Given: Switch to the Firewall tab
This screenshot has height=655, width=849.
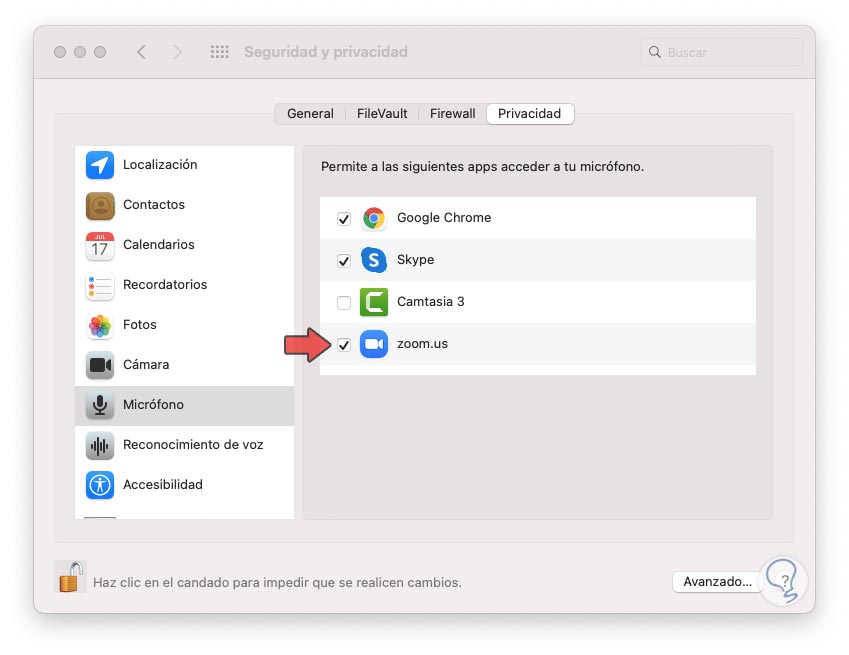Looking at the screenshot, I should tap(452, 114).
